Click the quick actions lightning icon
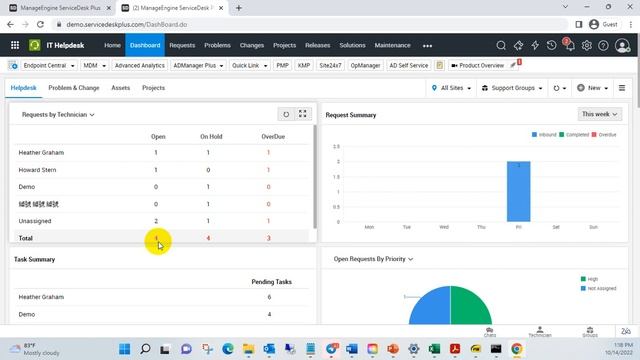This screenshot has height=360, width=640. pos(535,45)
